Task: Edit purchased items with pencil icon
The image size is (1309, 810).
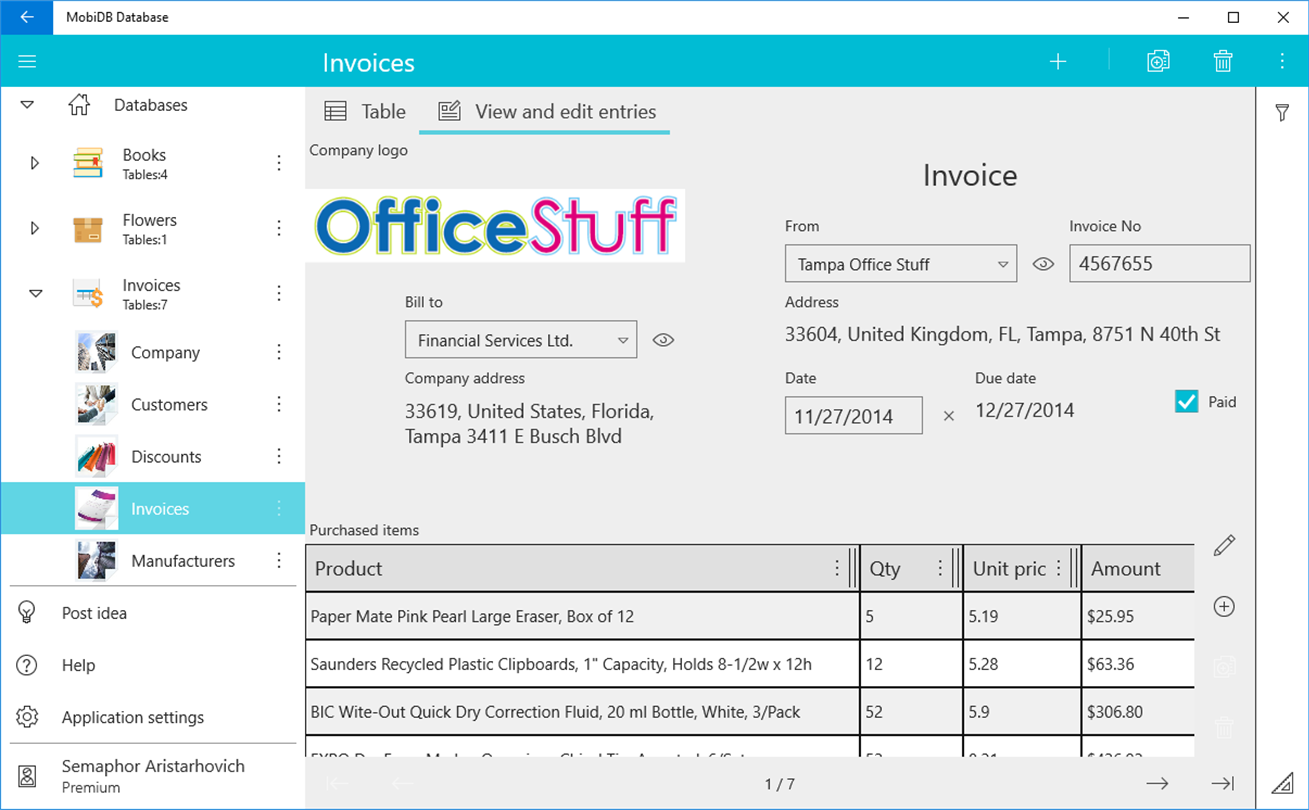Action: pos(1224,545)
